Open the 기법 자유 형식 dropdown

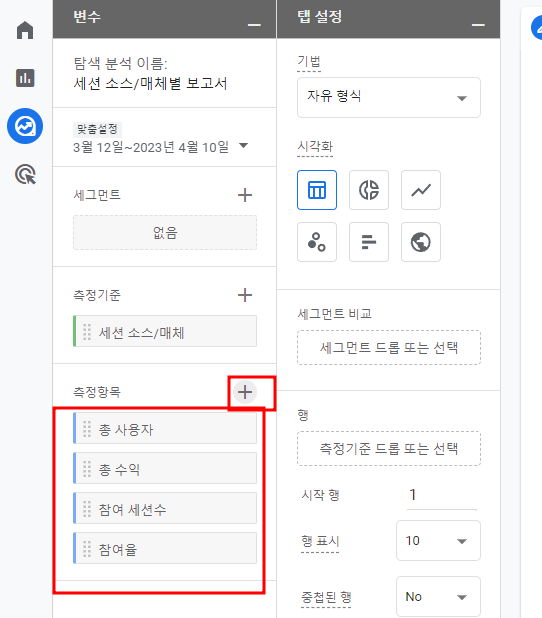coord(389,97)
